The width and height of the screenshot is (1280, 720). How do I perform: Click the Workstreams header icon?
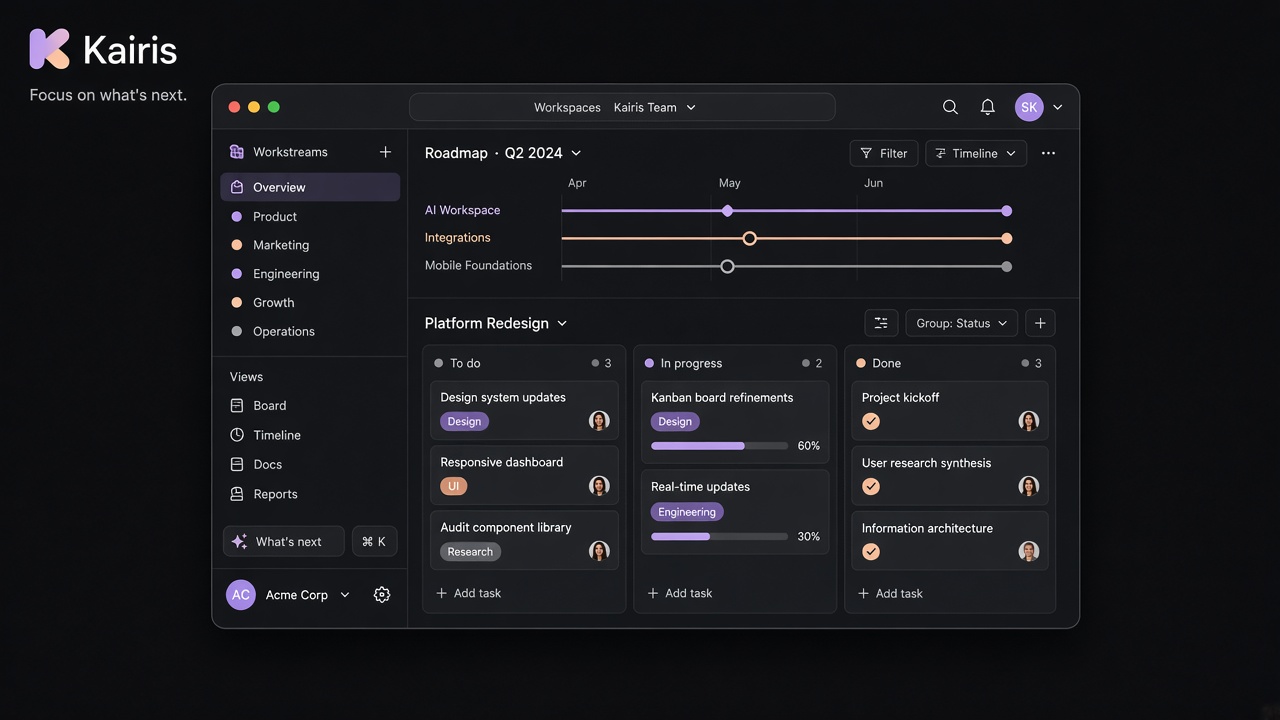point(237,152)
